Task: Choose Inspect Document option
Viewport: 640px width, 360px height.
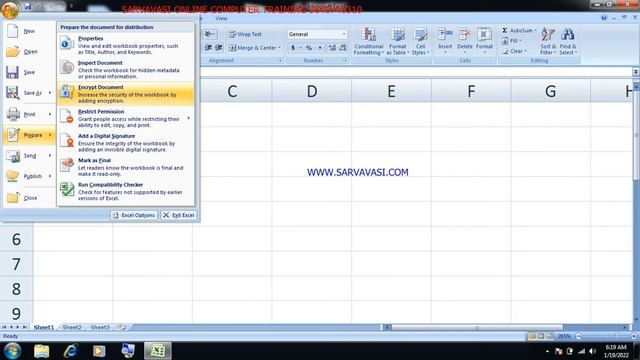Action: pos(126,69)
